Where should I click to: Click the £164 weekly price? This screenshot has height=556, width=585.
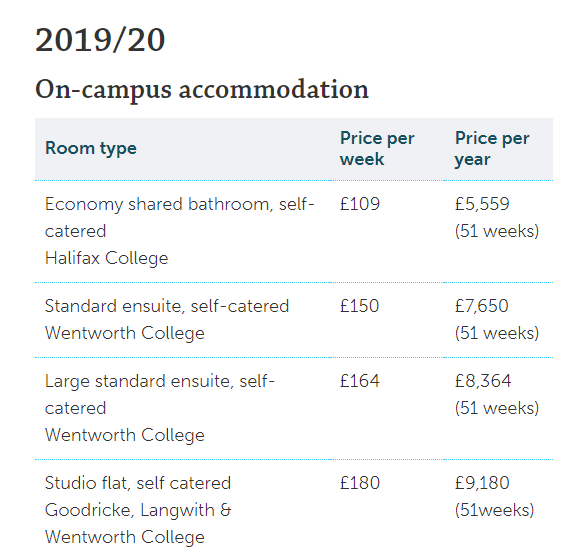[360, 381]
